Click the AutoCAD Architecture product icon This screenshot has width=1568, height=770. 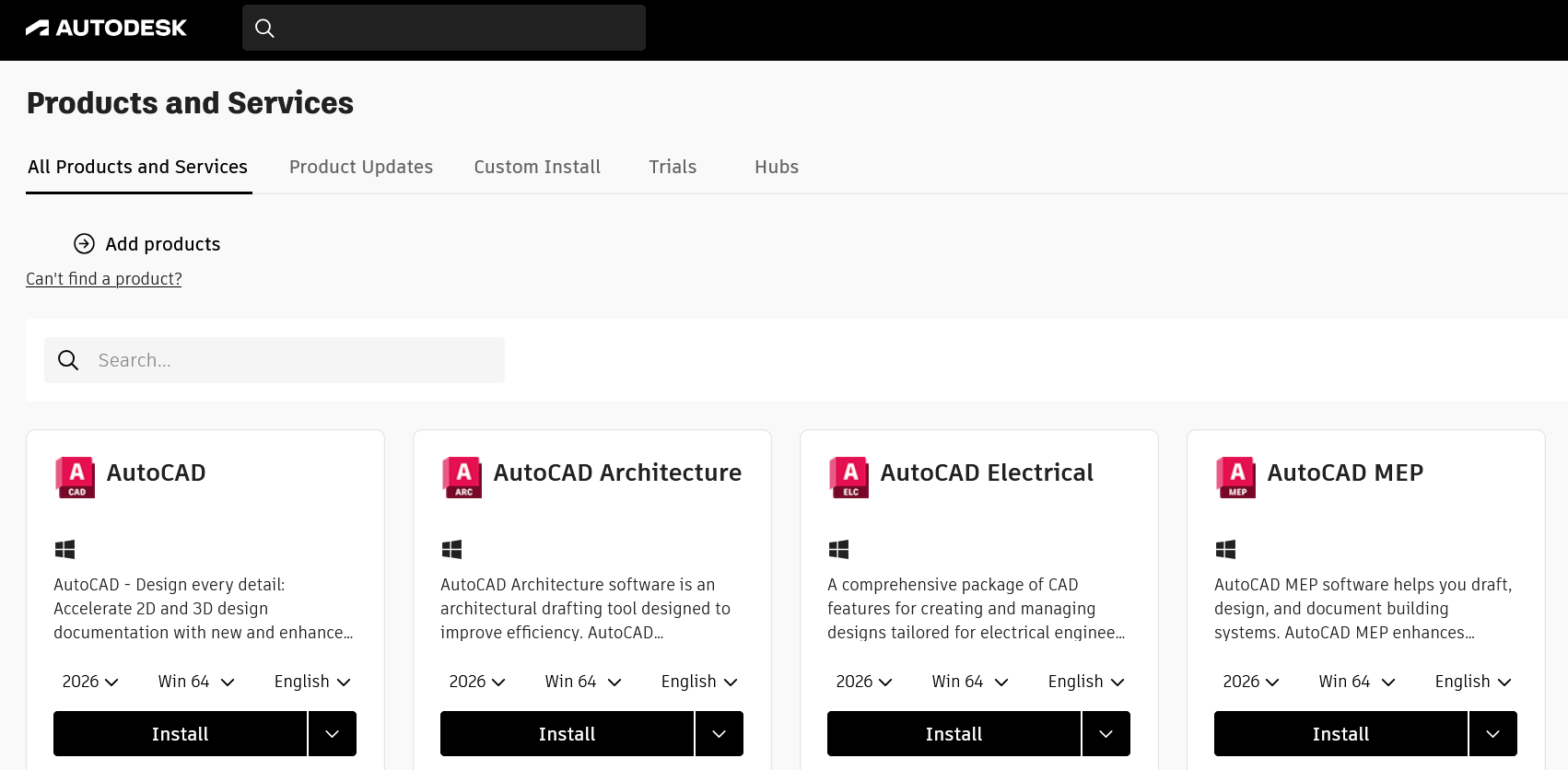pos(462,477)
